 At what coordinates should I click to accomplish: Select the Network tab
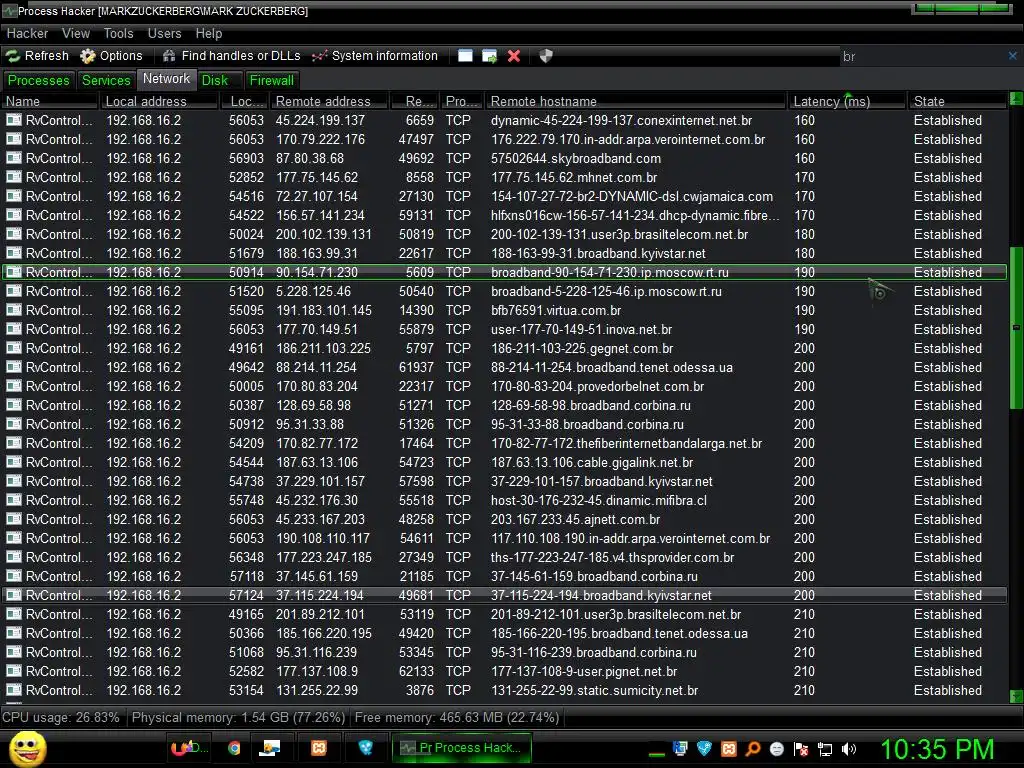(x=167, y=79)
